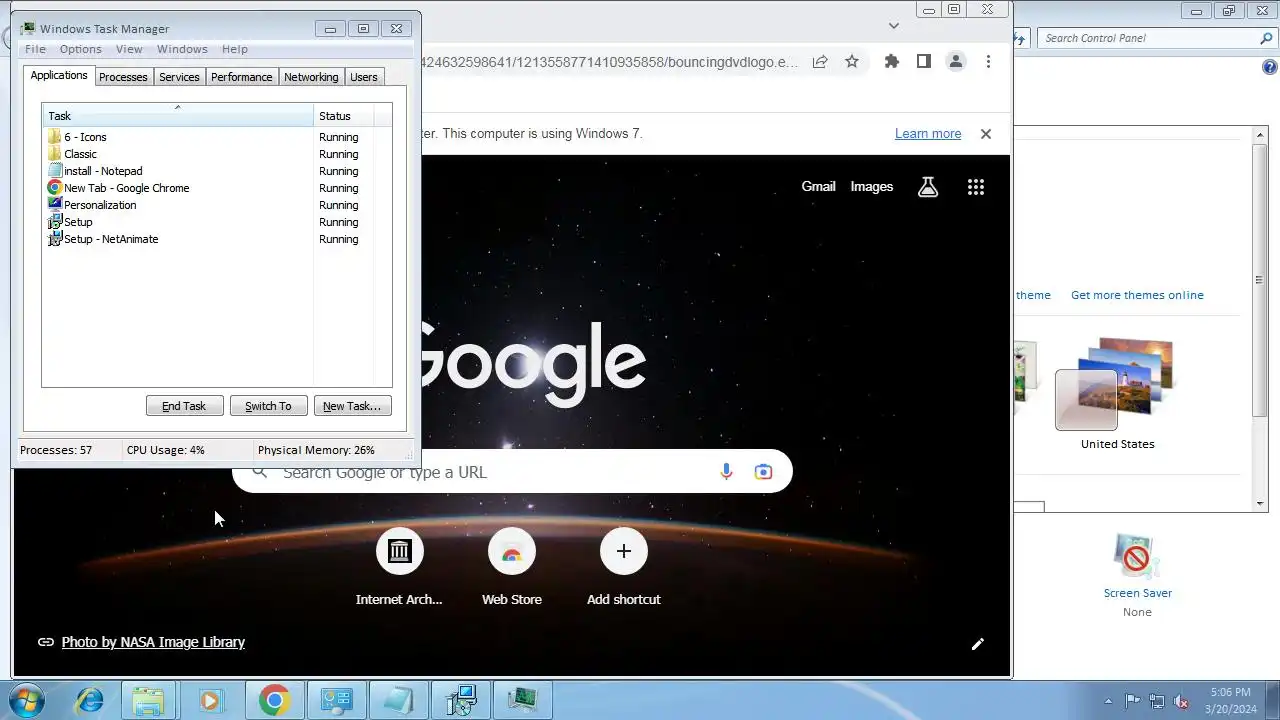This screenshot has height=720, width=1280.
Task: Open the network tray icon
Action: [x=1157, y=701]
